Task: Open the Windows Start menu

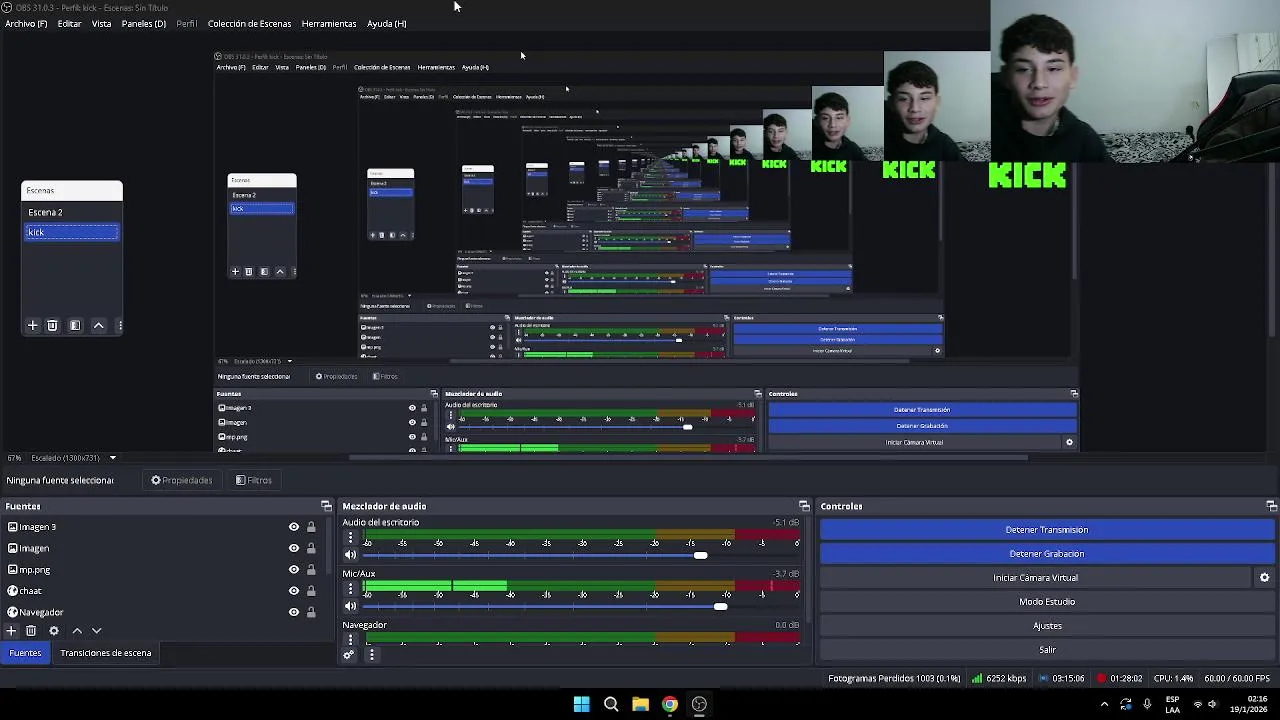Action: tap(581, 704)
